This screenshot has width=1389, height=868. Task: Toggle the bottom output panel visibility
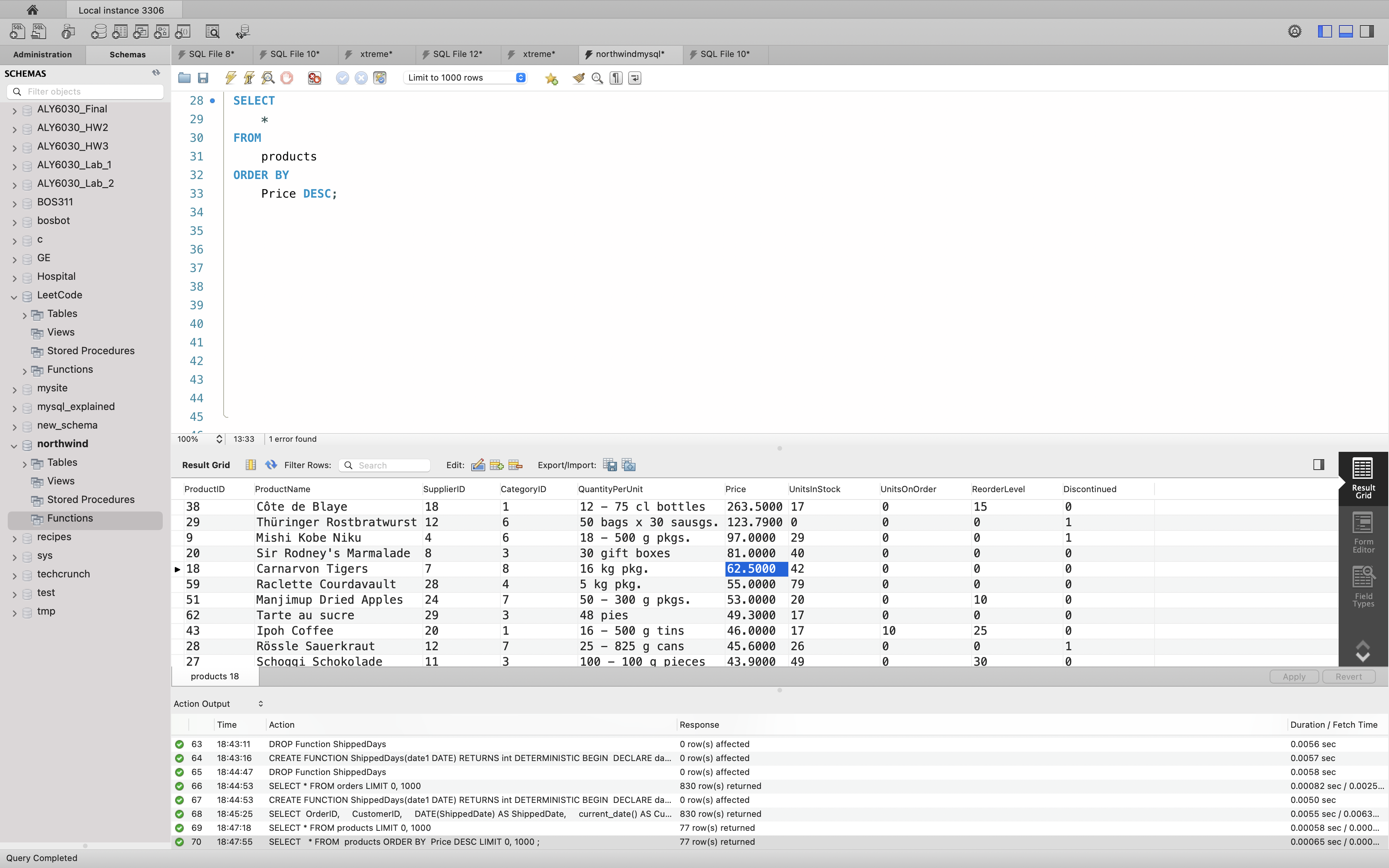[1346, 31]
